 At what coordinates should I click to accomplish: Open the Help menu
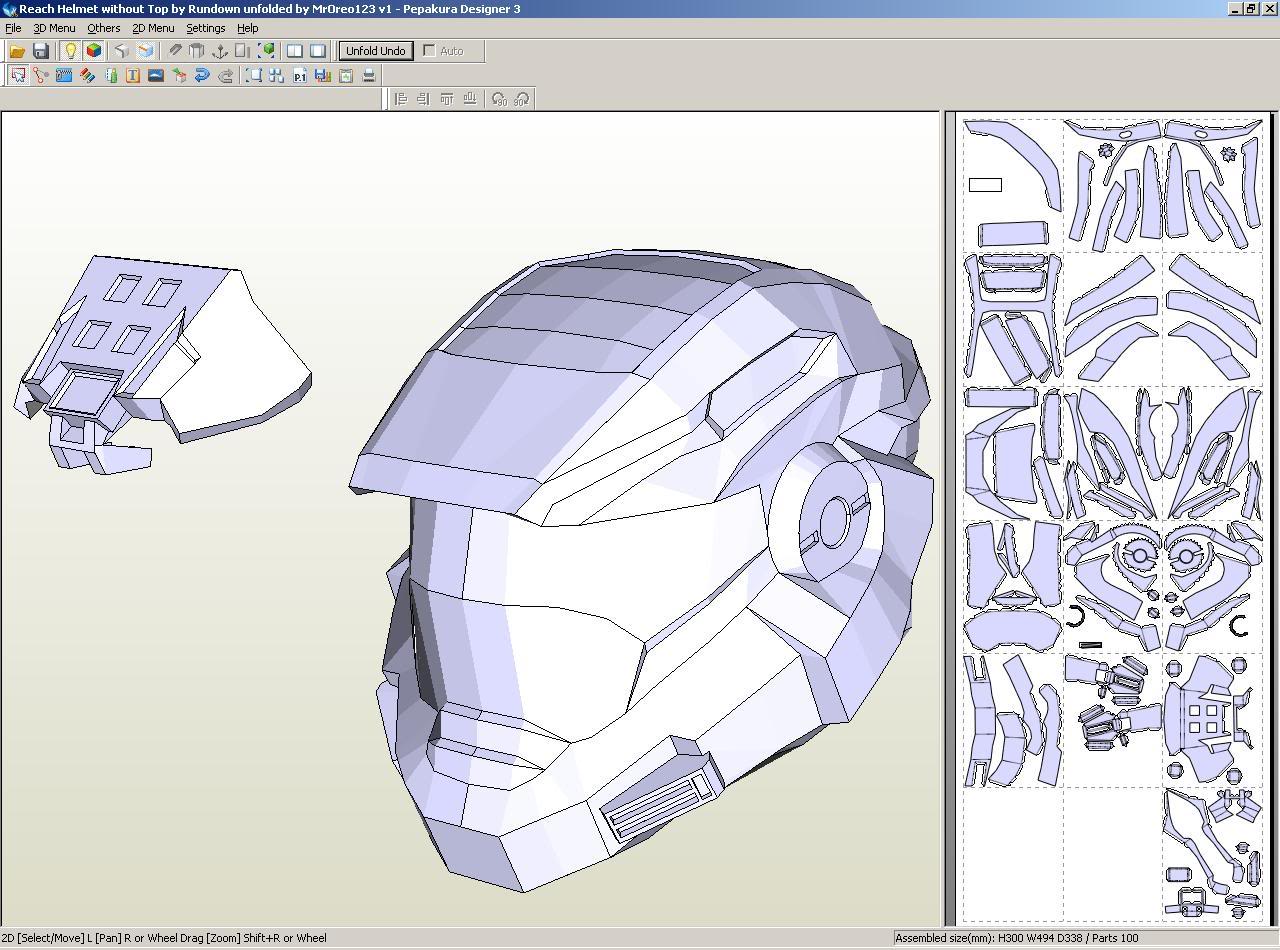coord(247,28)
